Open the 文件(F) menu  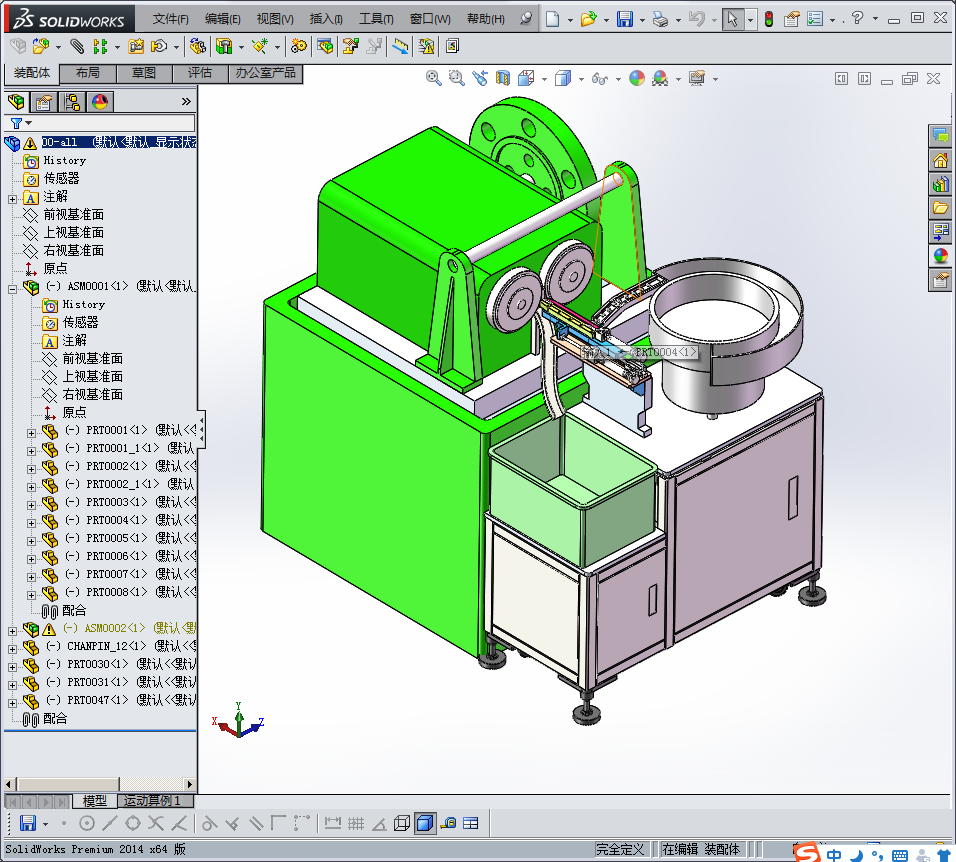point(170,19)
